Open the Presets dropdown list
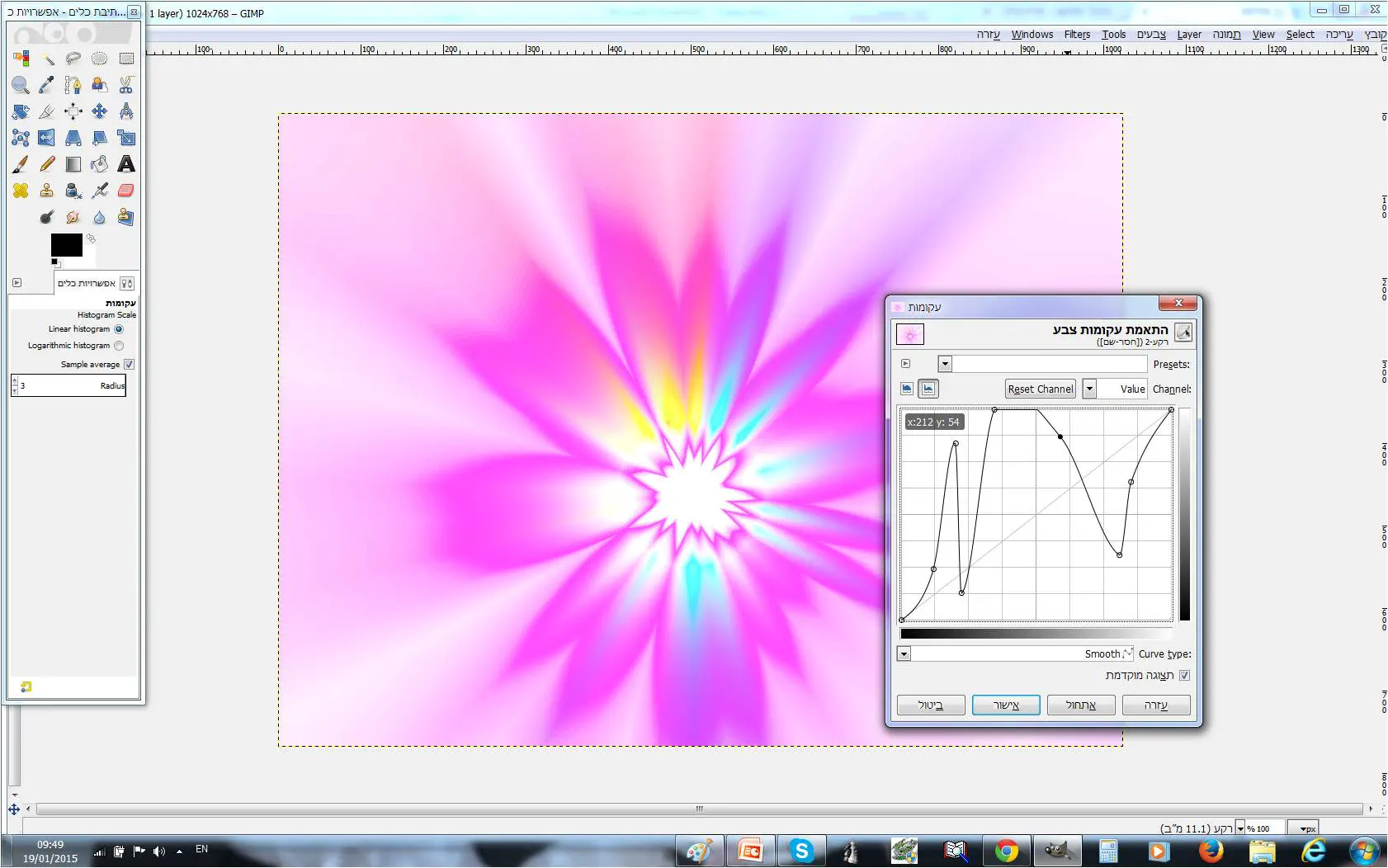The image size is (1388, 868). coord(946,364)
